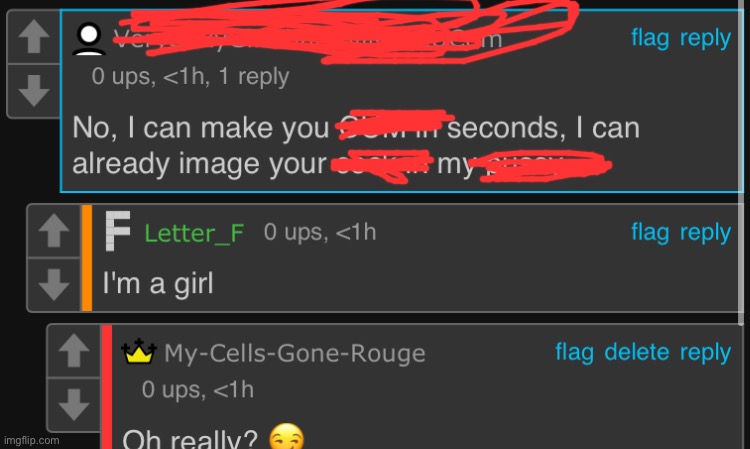This screenshot has height=449, width=750.
Task: Flag the top redacted comment
Action: point(650,38)
